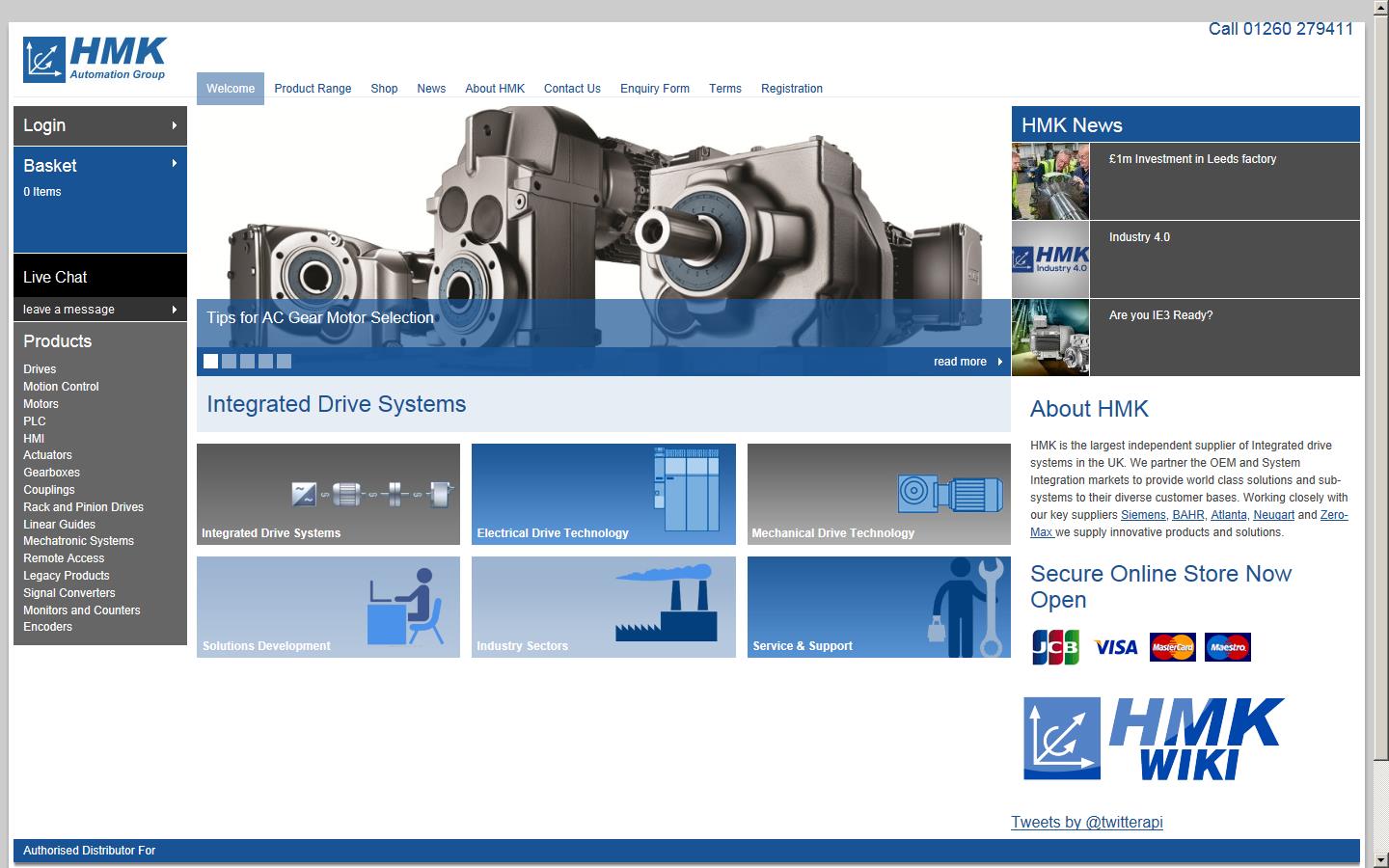Click the Mechanical Drive Technology motor icon
The height and width of the screenshot is (868, 1389).
click(x=950, y=492)
